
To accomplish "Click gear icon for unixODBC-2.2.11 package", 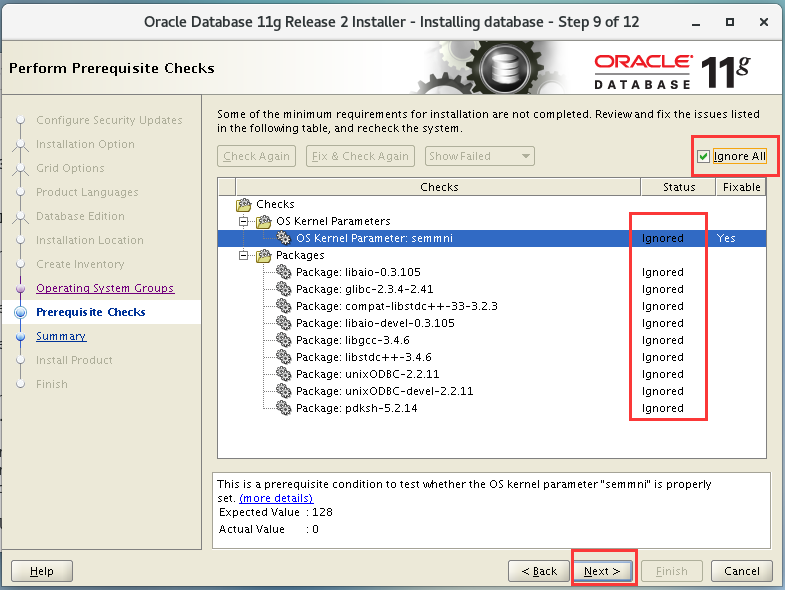I will click(x=283, y=374).
